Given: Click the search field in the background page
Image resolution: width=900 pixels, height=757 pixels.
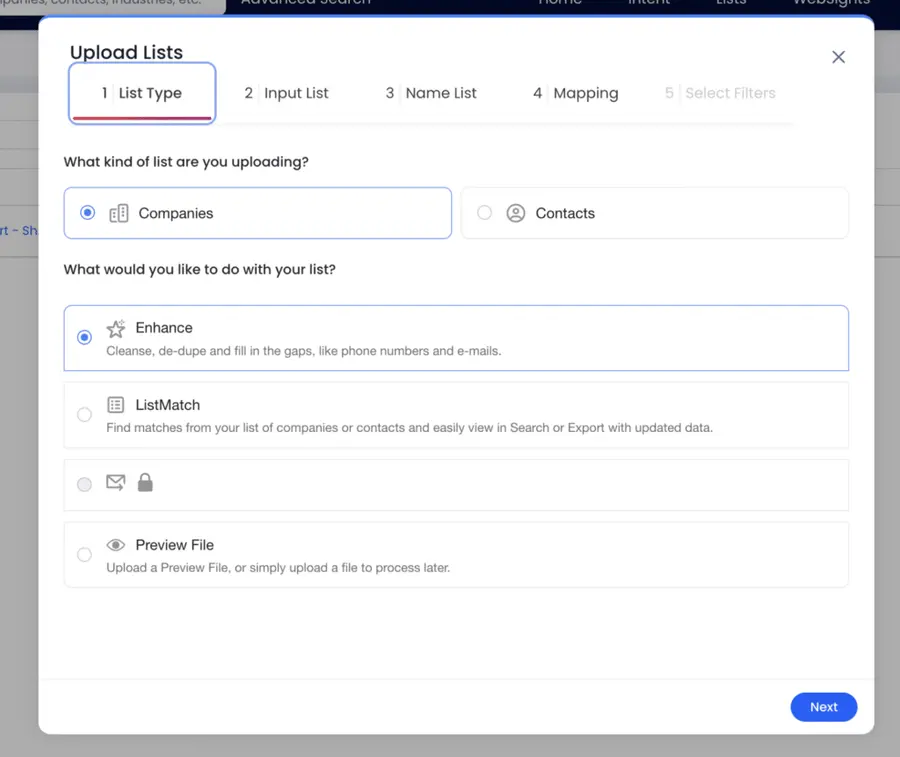Looking at the screenshot, I should click(112, 5).
